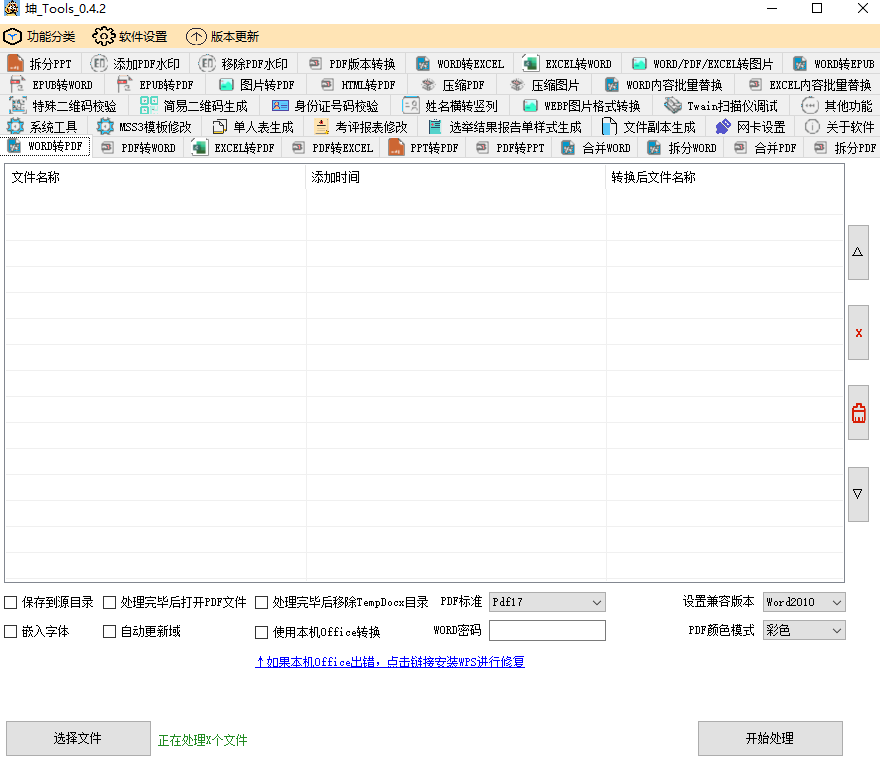Switch to the PDF转EXCEL tab
The image size is (880, 784).
click(x=332, y=148)
